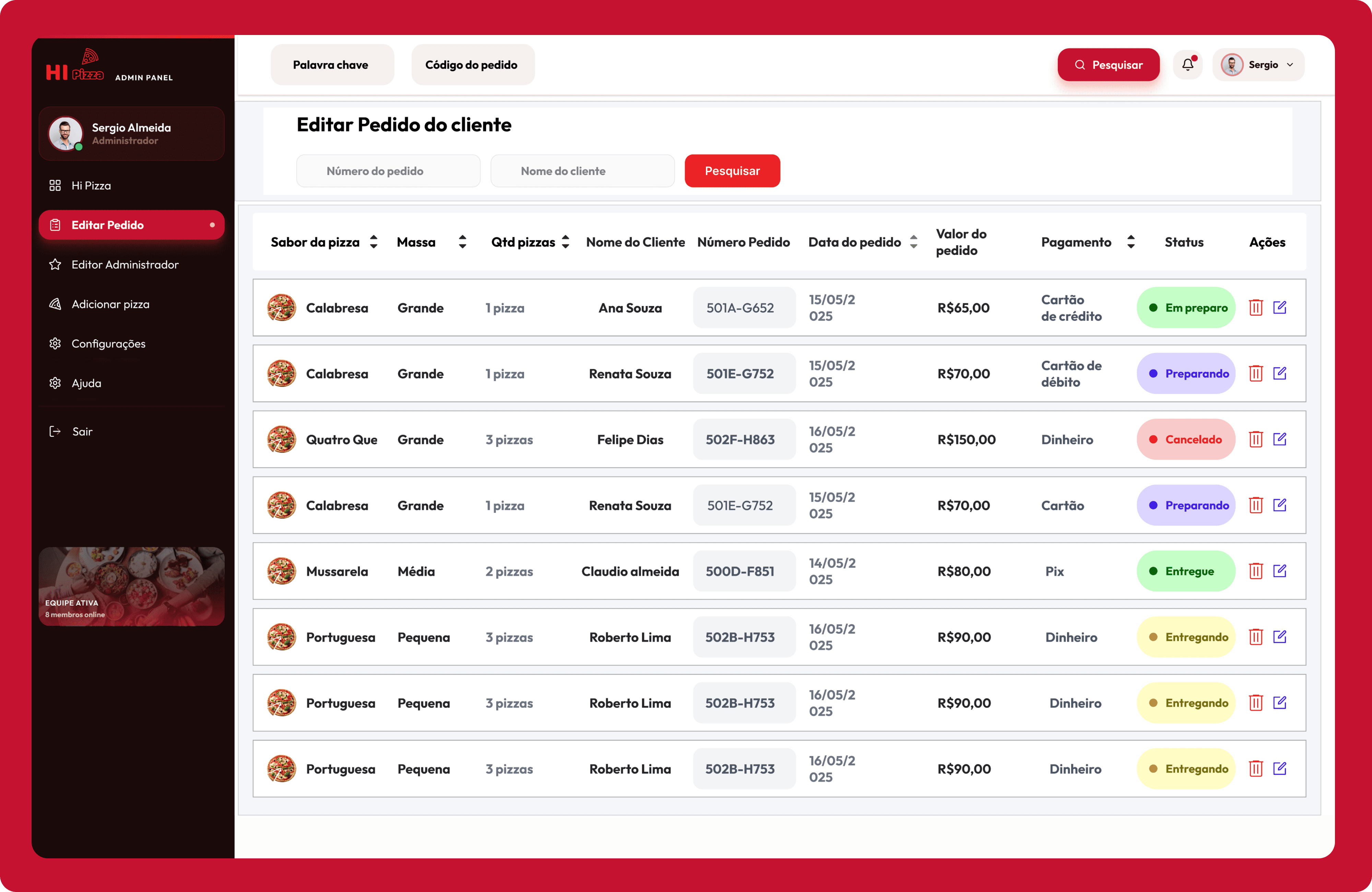The image size is (1372, 892).
Task: Click the logout icon next to Sair
Action: 55,431
